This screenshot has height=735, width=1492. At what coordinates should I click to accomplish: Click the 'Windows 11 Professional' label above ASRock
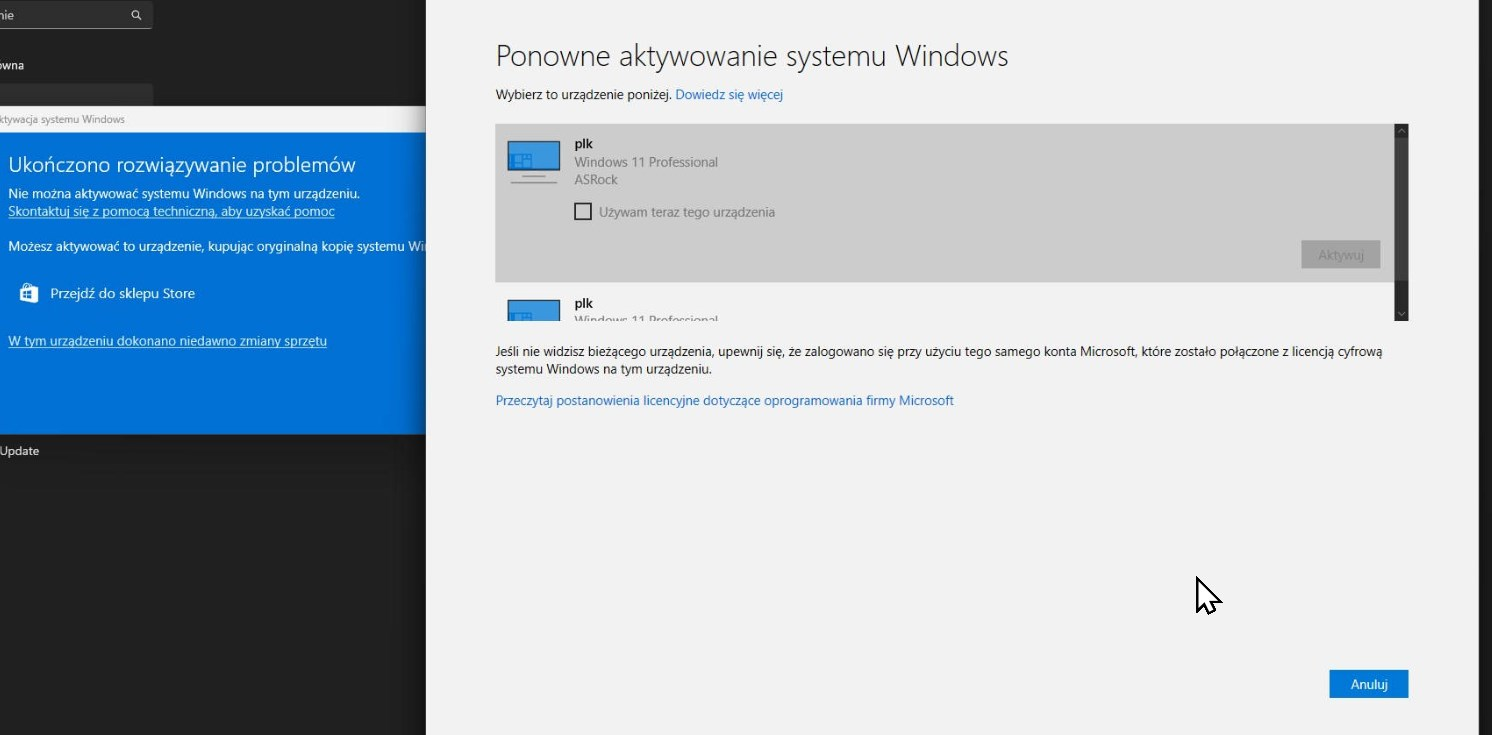646,162
